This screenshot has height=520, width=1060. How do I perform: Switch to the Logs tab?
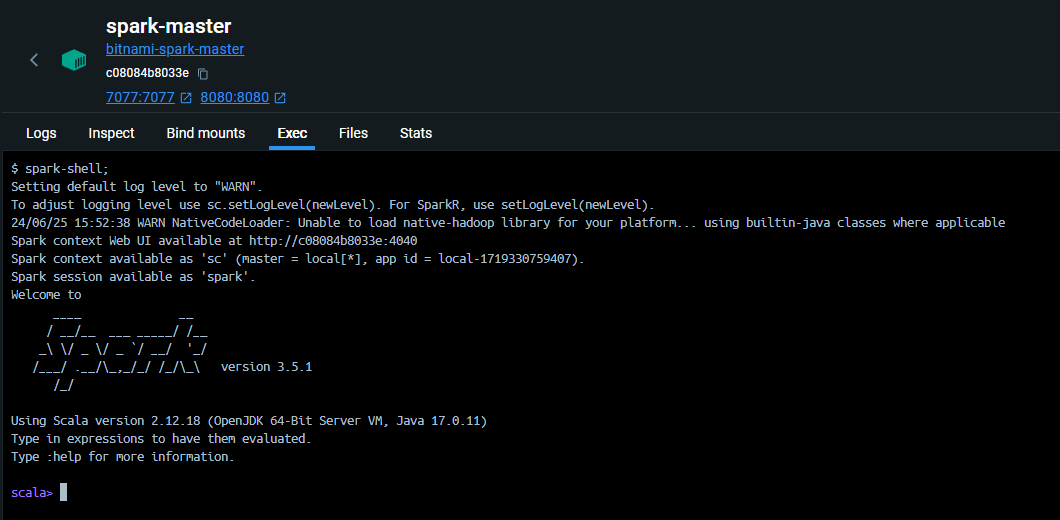[x=41, y=133]
